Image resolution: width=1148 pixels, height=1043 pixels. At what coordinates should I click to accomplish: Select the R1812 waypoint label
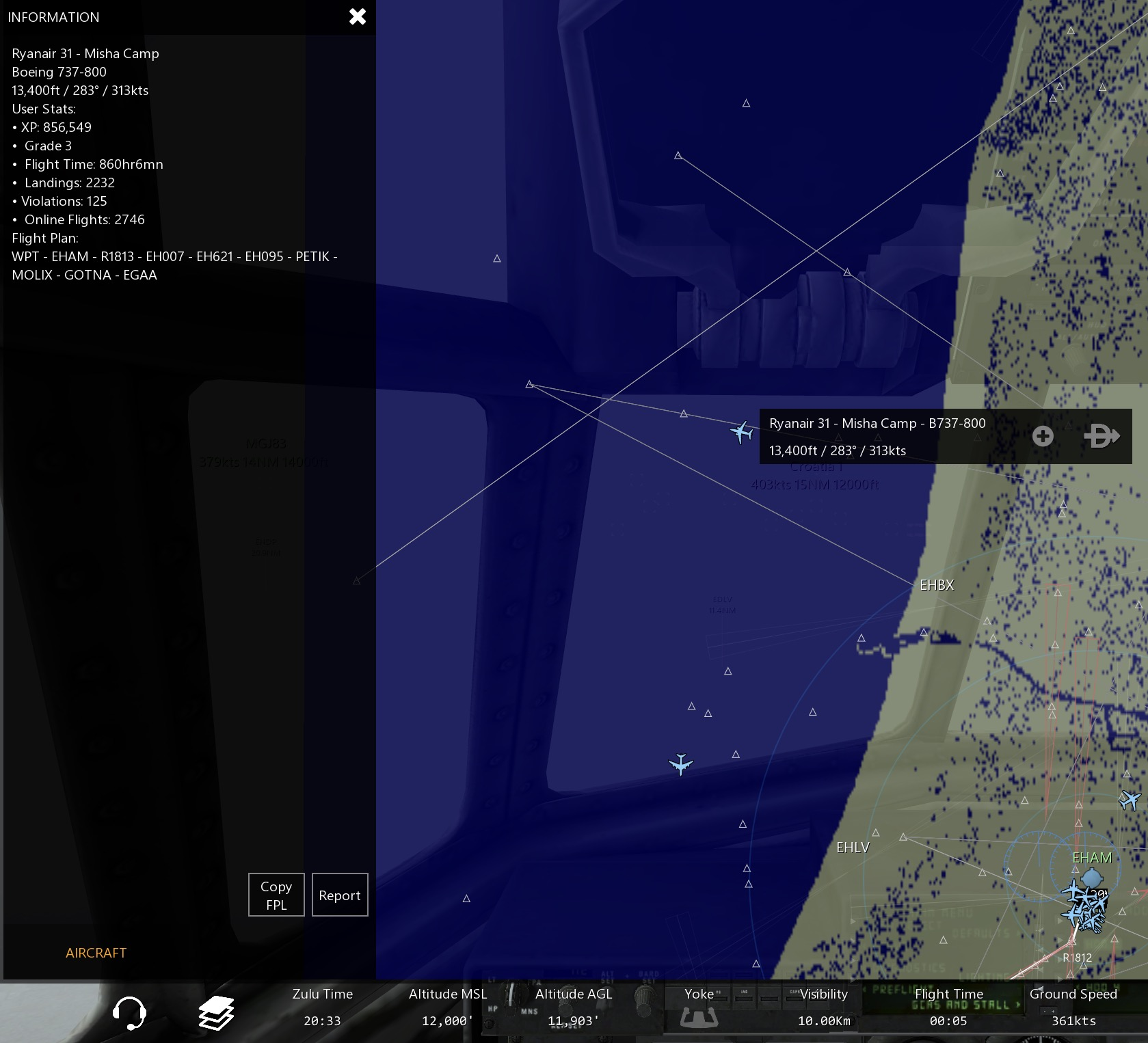(1077, 958)
